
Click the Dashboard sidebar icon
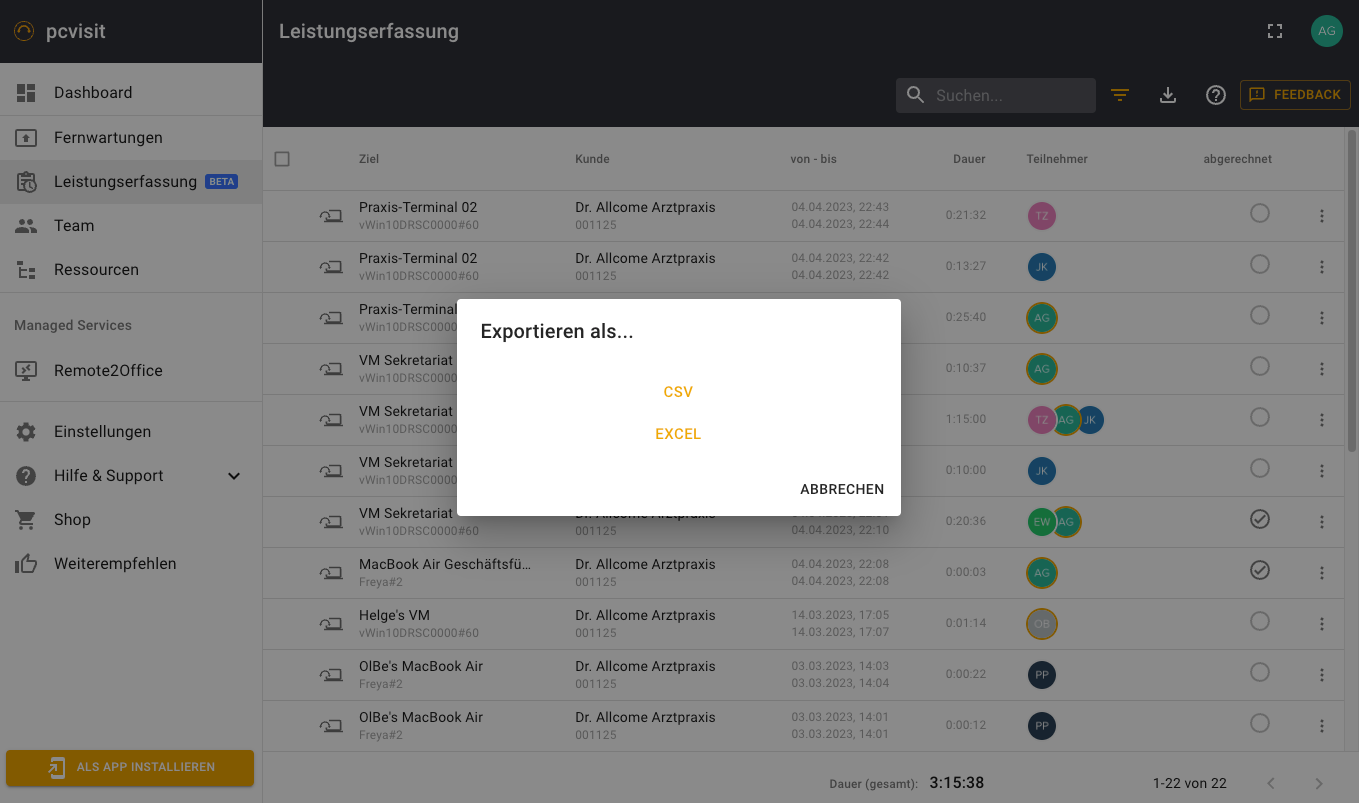point(26,93)
